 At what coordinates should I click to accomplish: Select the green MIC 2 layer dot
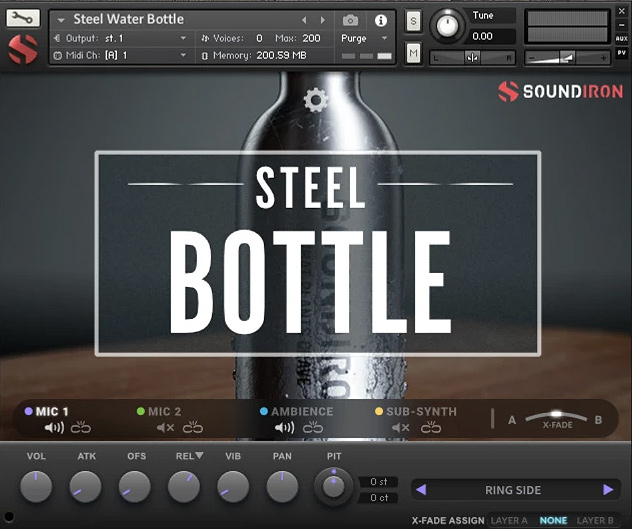(x=141, y=411)
